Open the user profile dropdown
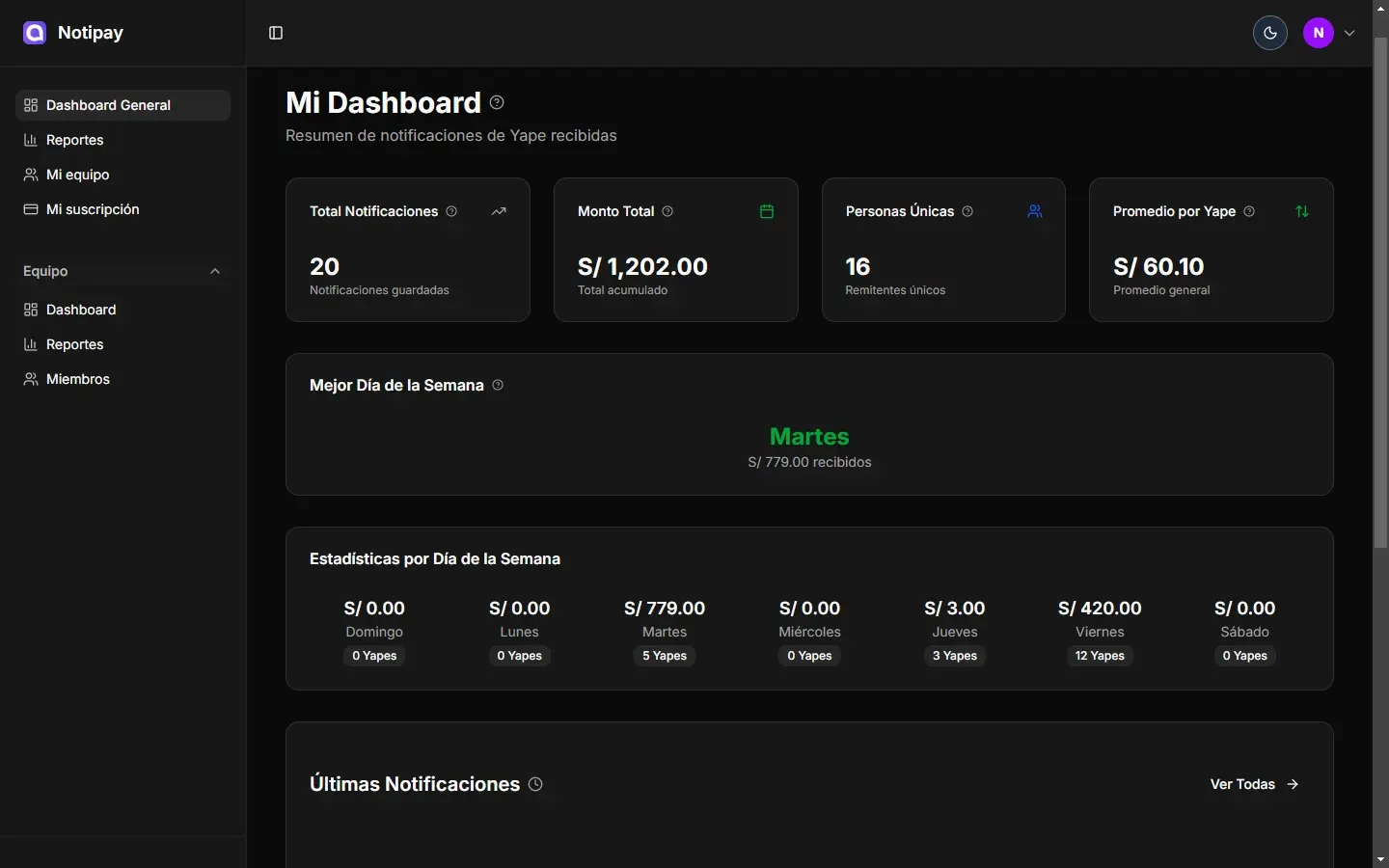Image resolution: width=1389 pixels, height=868 pixels. (1349, 33)
